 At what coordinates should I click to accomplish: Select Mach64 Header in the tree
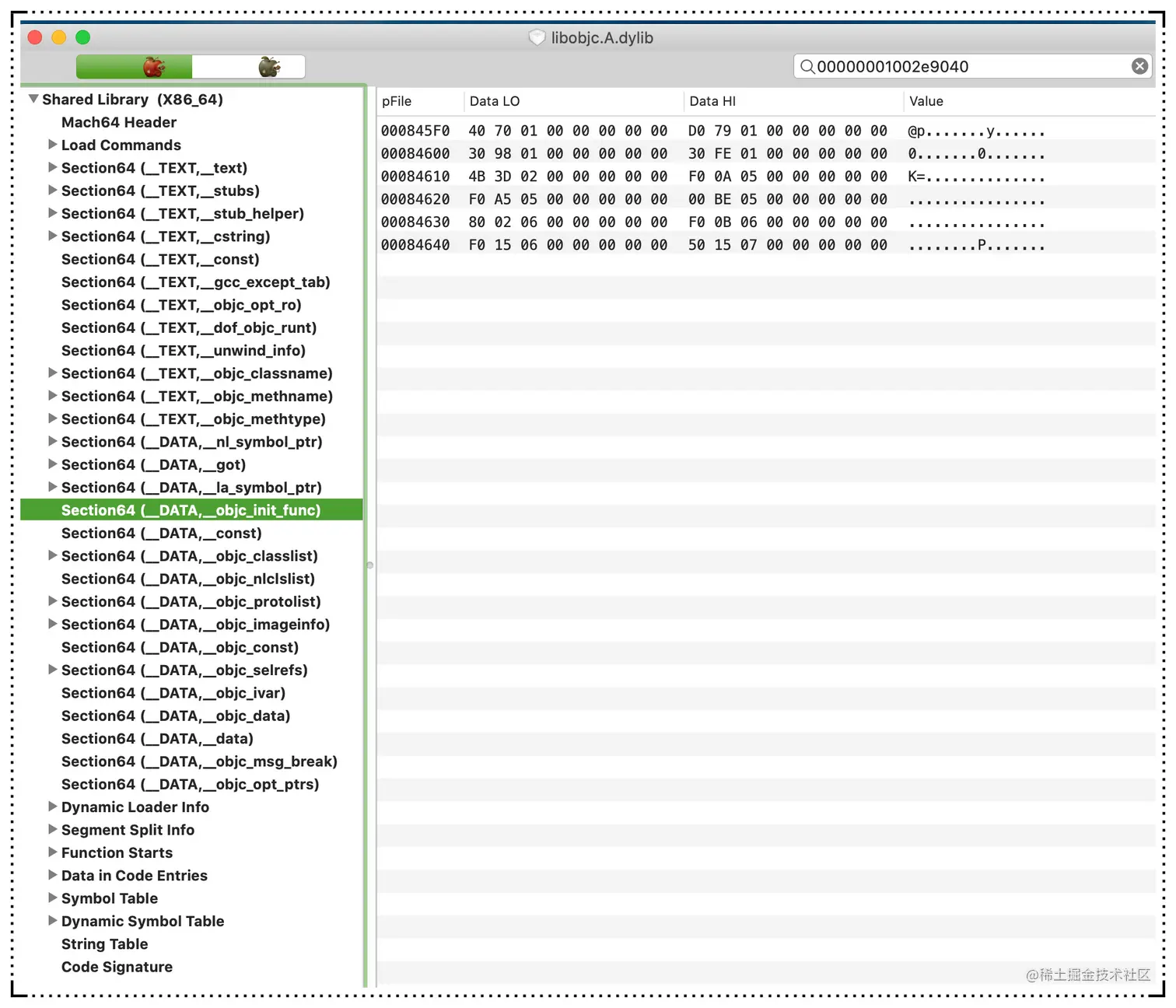click(x=119, y=122)
